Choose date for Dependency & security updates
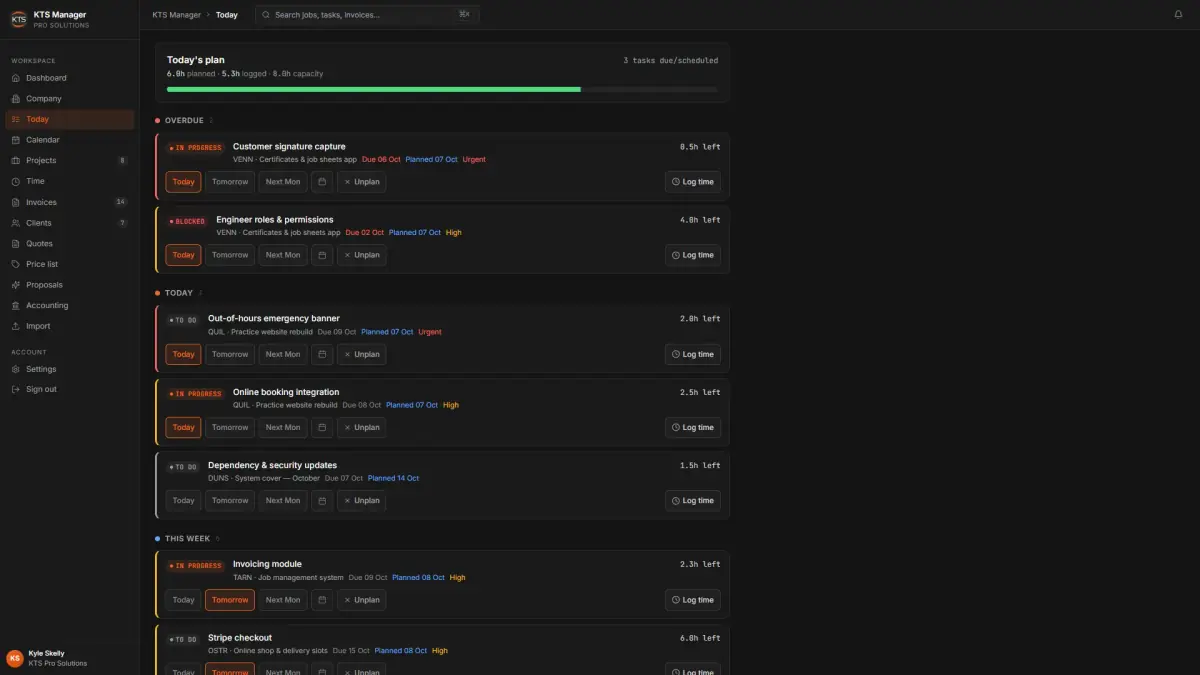1200x675 pixels. click(x=322, y=500)
